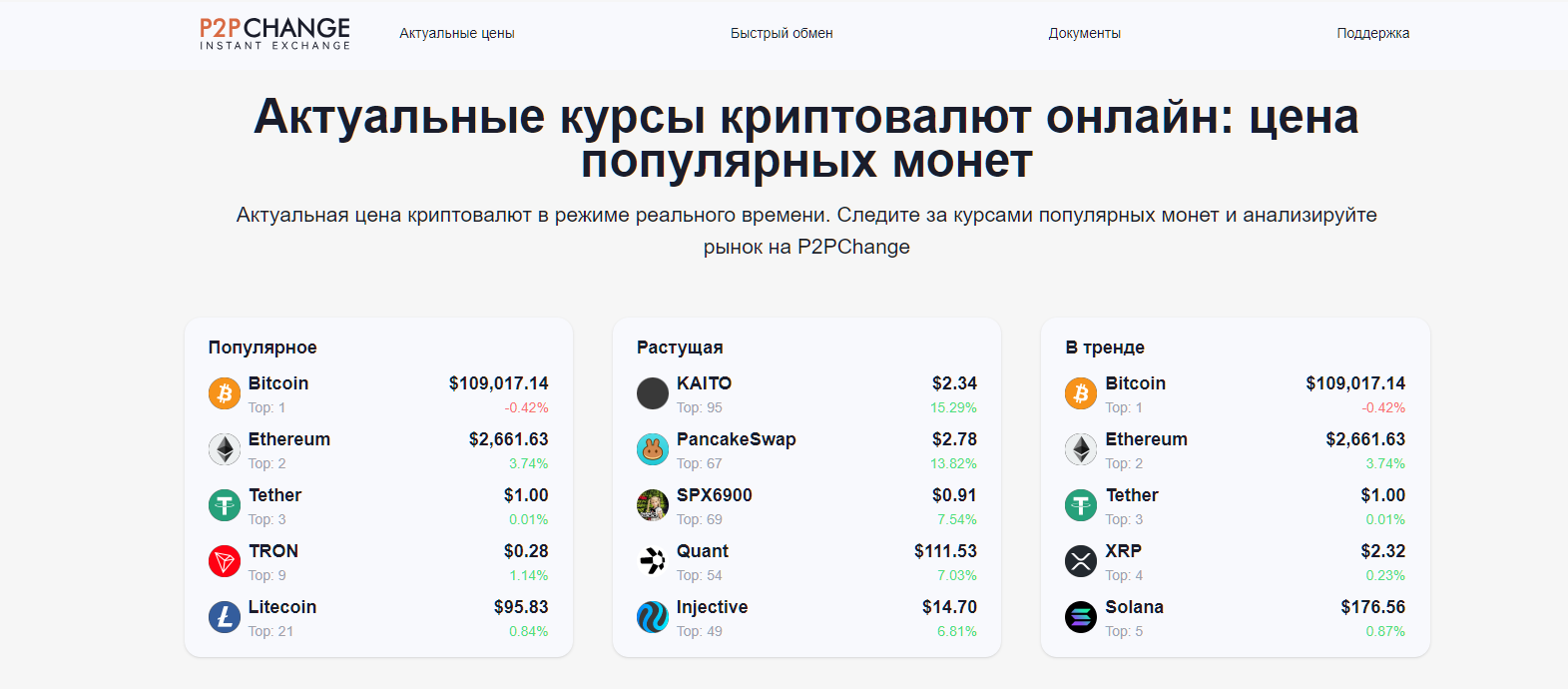
Task: Click the Solana price $176.56
Action: (1372, 607)
